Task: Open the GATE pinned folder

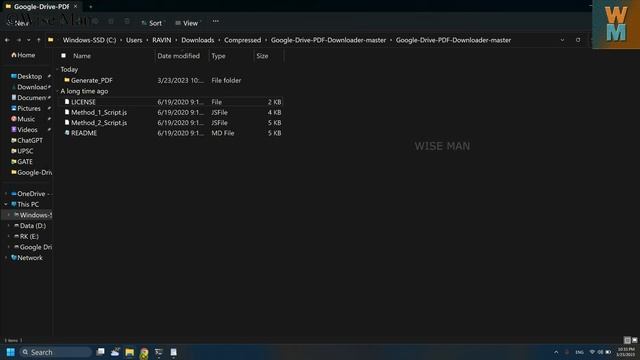Action: click(x=22, y=162)
